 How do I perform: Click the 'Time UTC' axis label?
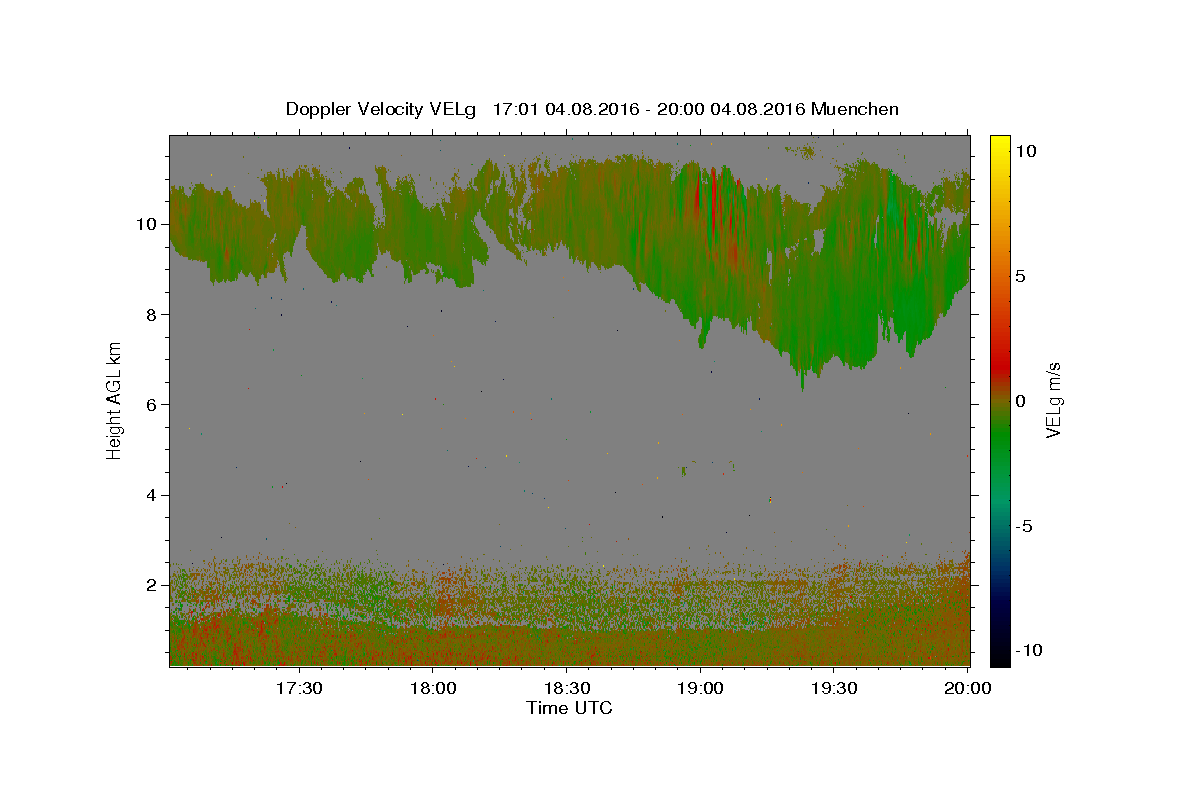pyautogui.click(x=569, y=708)
